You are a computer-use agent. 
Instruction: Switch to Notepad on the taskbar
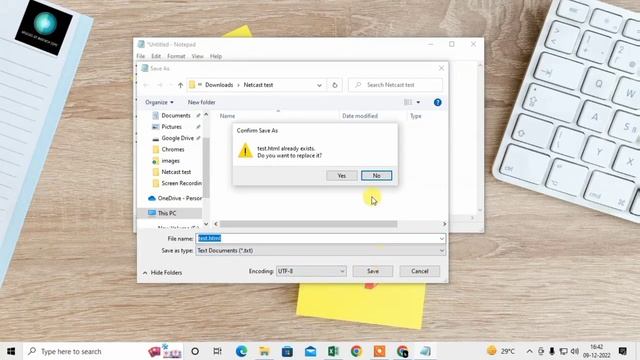pyautogui.click(x=425, y=351)
